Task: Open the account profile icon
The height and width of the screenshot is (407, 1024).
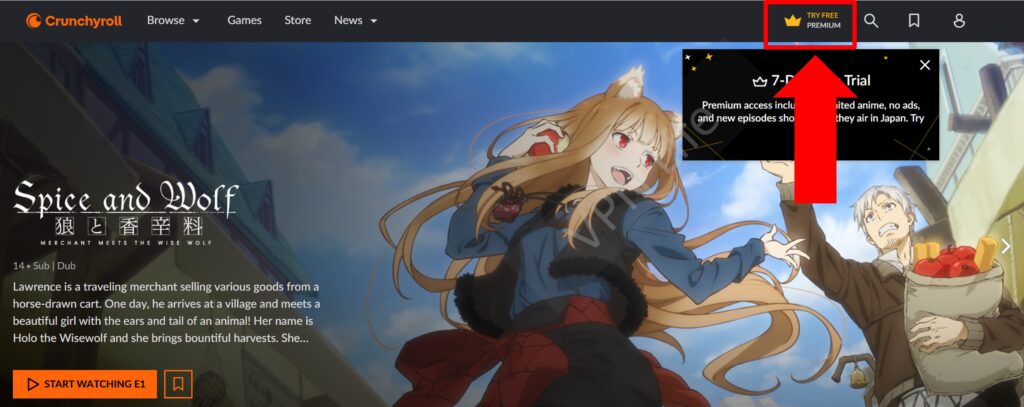Action: pos(959,20)
